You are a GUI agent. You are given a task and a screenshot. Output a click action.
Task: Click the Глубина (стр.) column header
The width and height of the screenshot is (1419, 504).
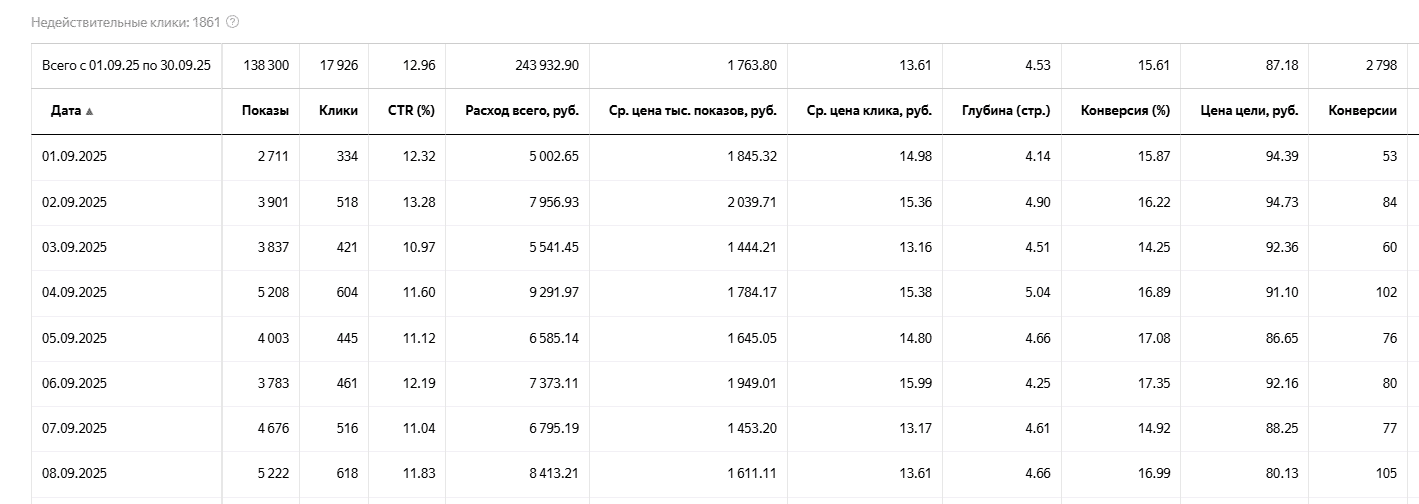pos(1005,111)
